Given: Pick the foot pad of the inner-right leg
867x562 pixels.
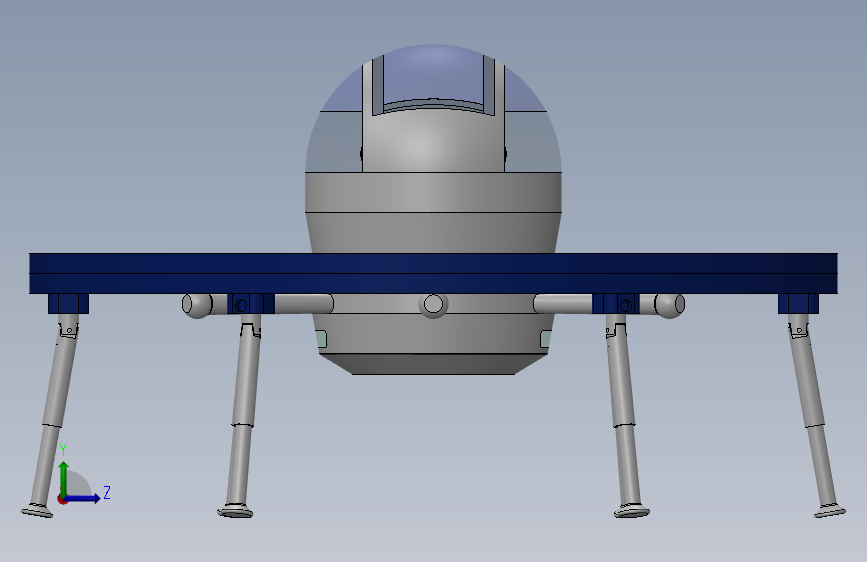Looking at the screenshot, I should pos(632,511).
